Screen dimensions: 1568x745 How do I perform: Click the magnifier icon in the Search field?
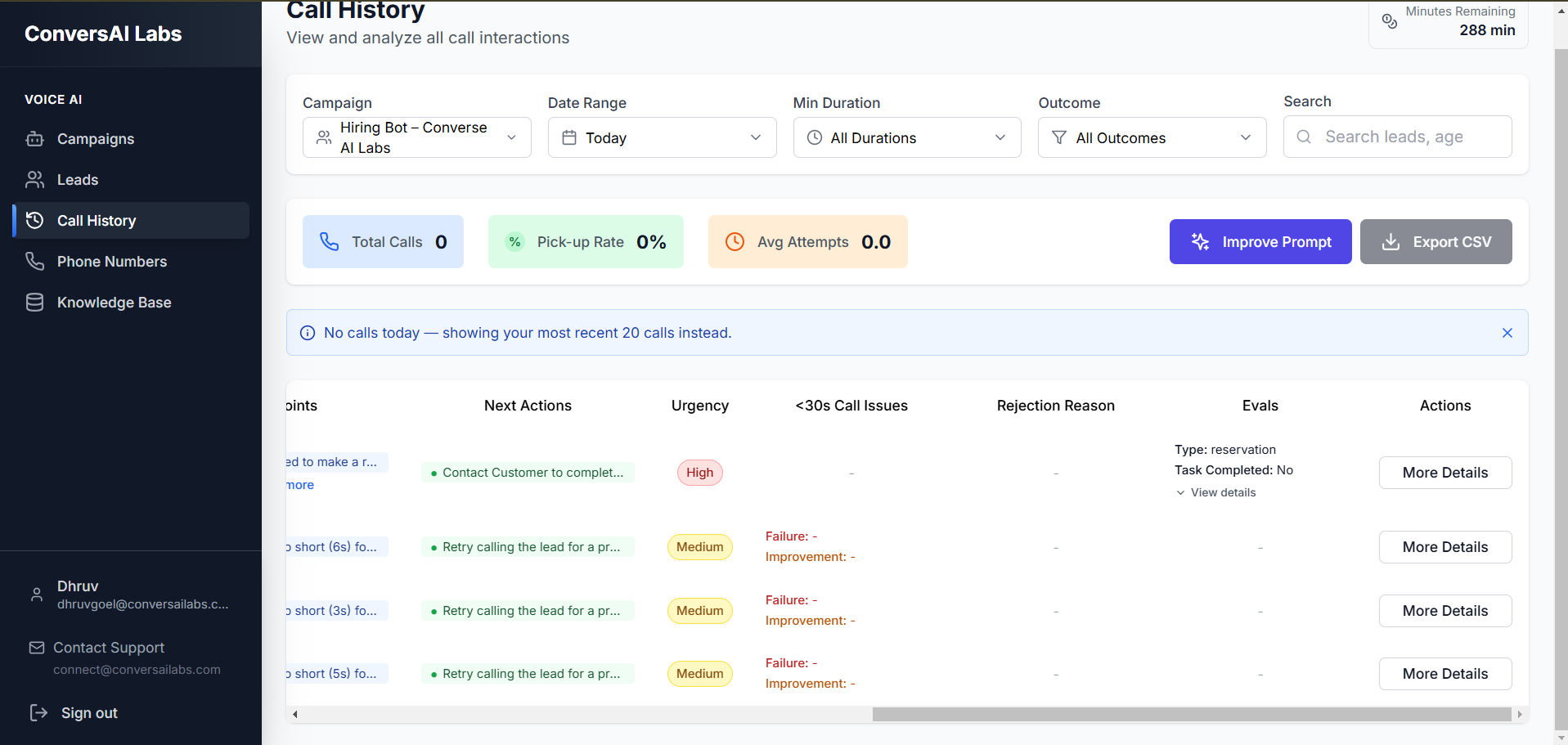[1304, 137]
